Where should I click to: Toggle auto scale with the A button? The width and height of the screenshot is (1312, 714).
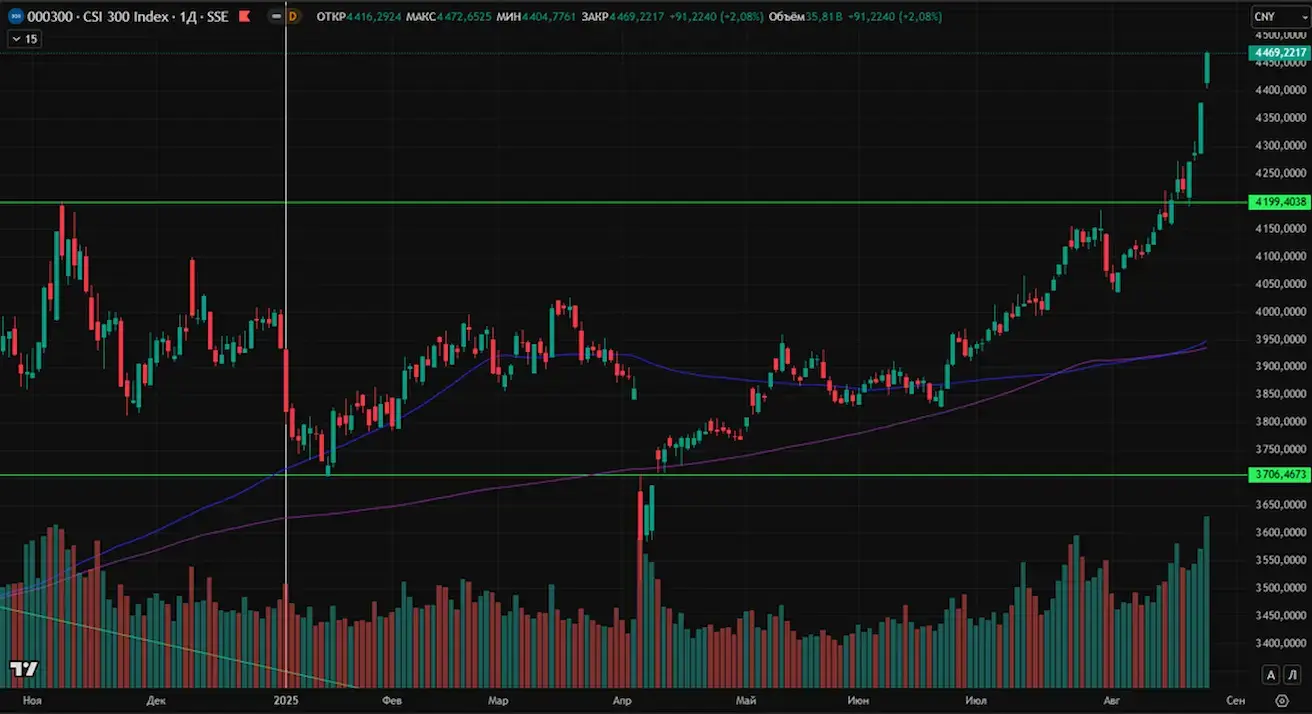click(x=1271, y=675)
